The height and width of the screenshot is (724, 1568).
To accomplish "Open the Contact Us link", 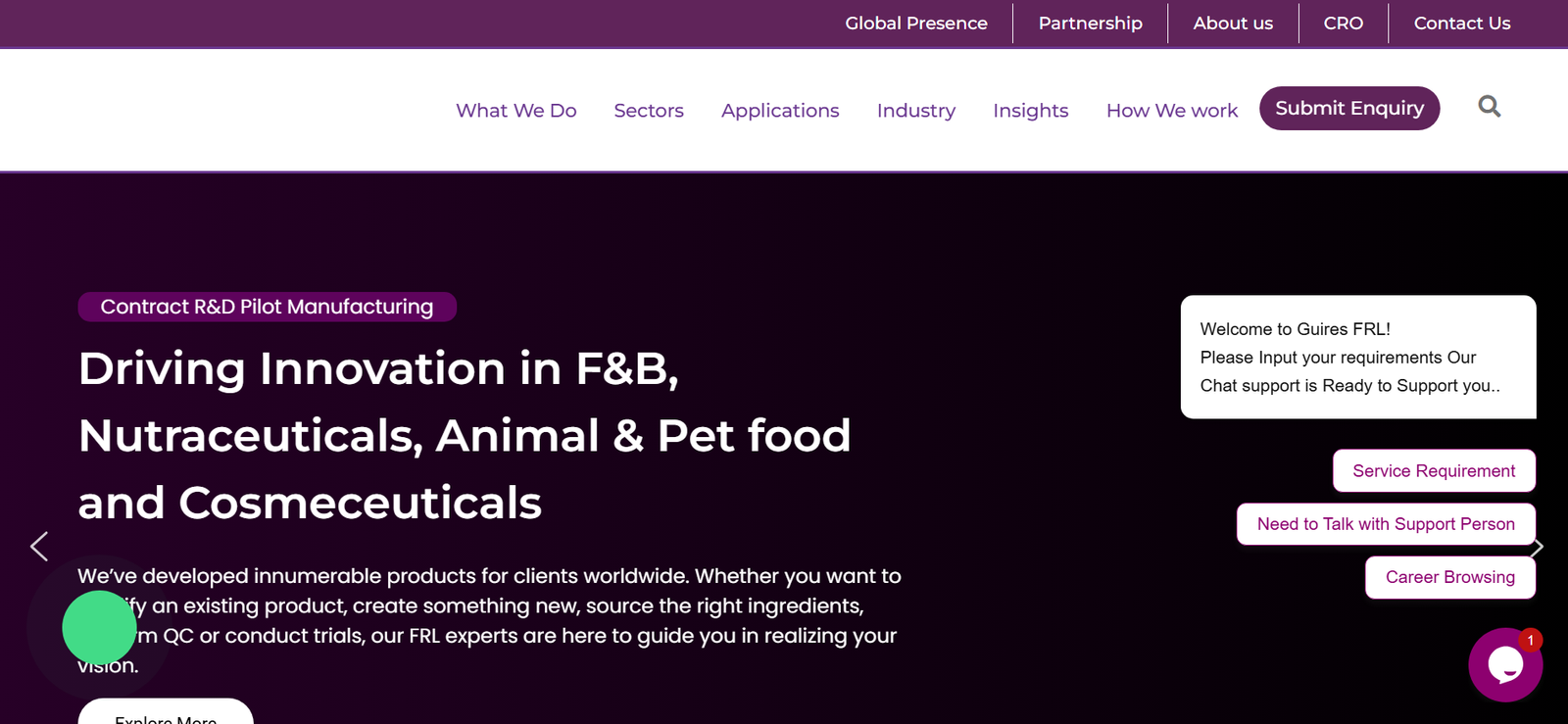I will pyautogui.click(x=1461, y=24).
